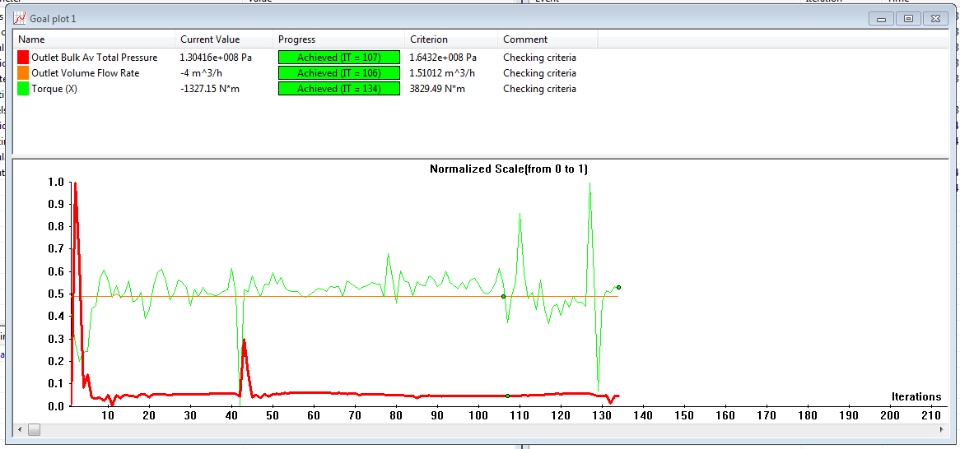
Task: Click the -4 m^3/h current value
Action: 203,74
